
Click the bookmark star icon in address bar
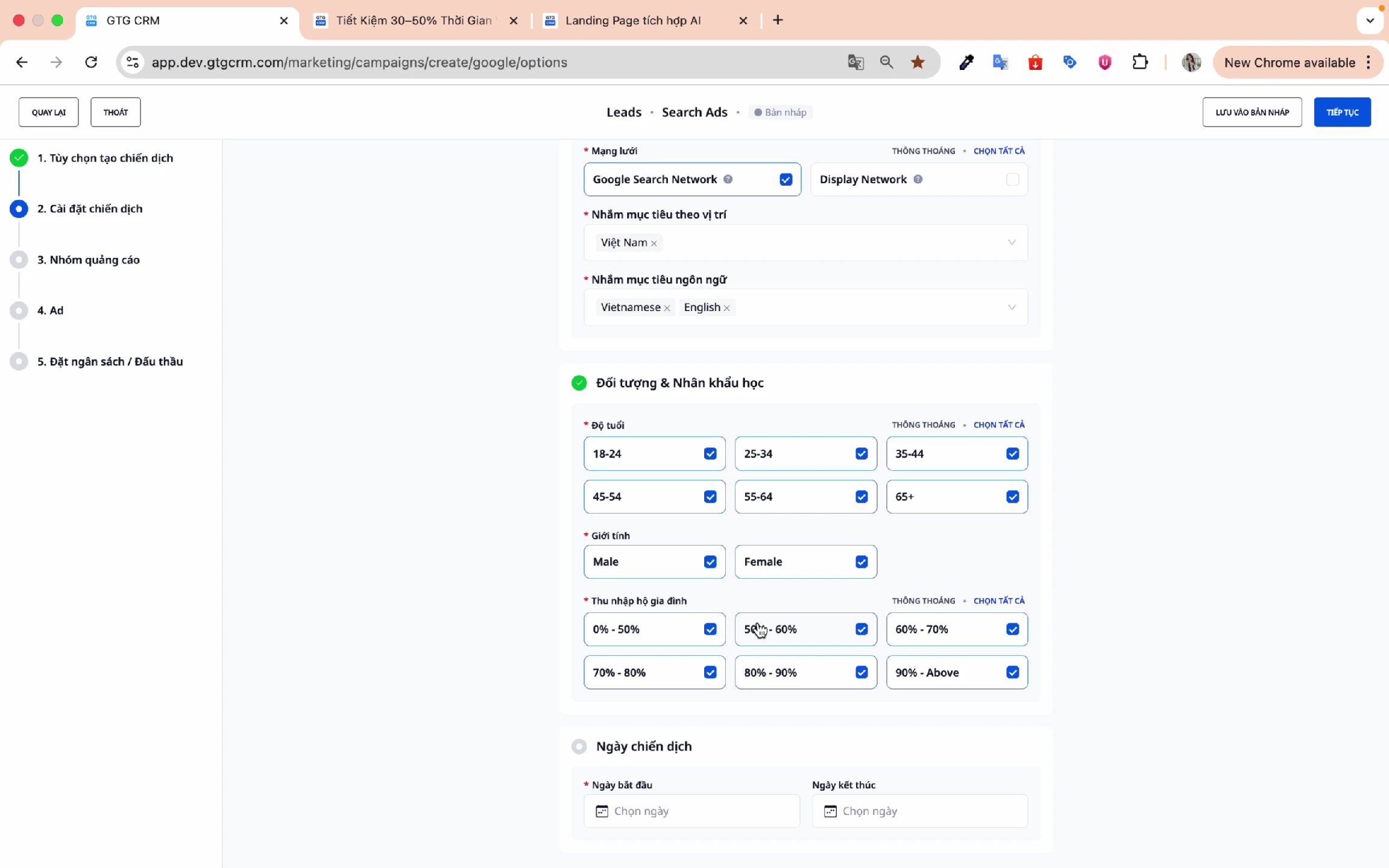[918, 62]
